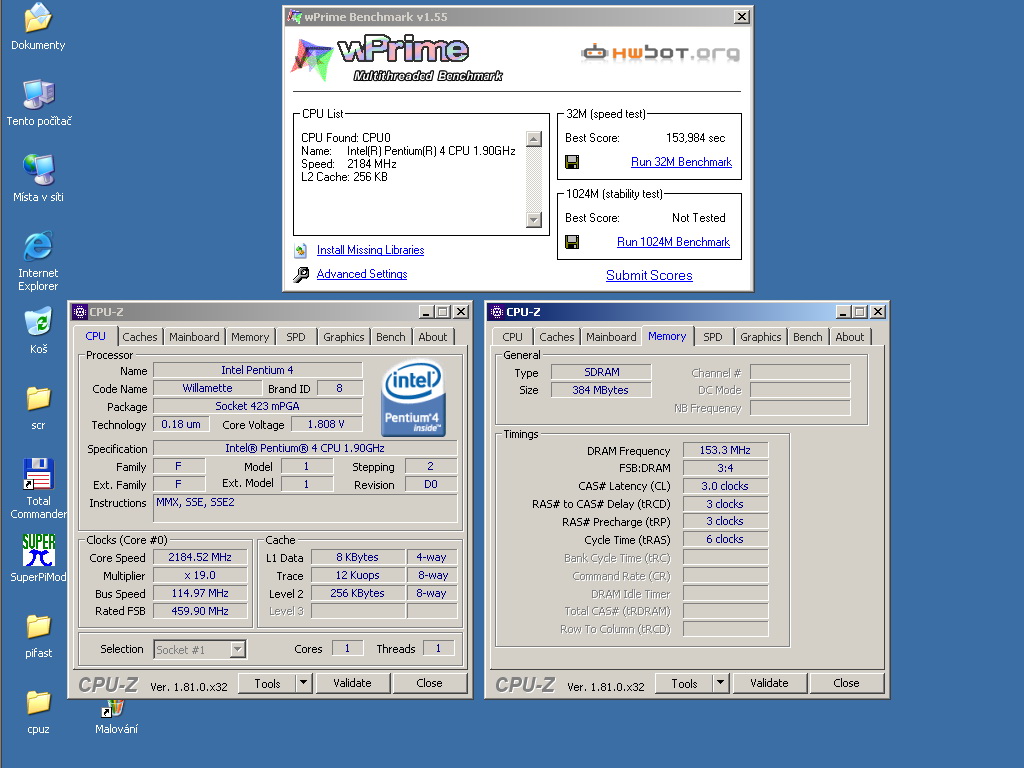Switch to Bench tab in right CPU-Z
1024x768 pixels.
(807, 337)
